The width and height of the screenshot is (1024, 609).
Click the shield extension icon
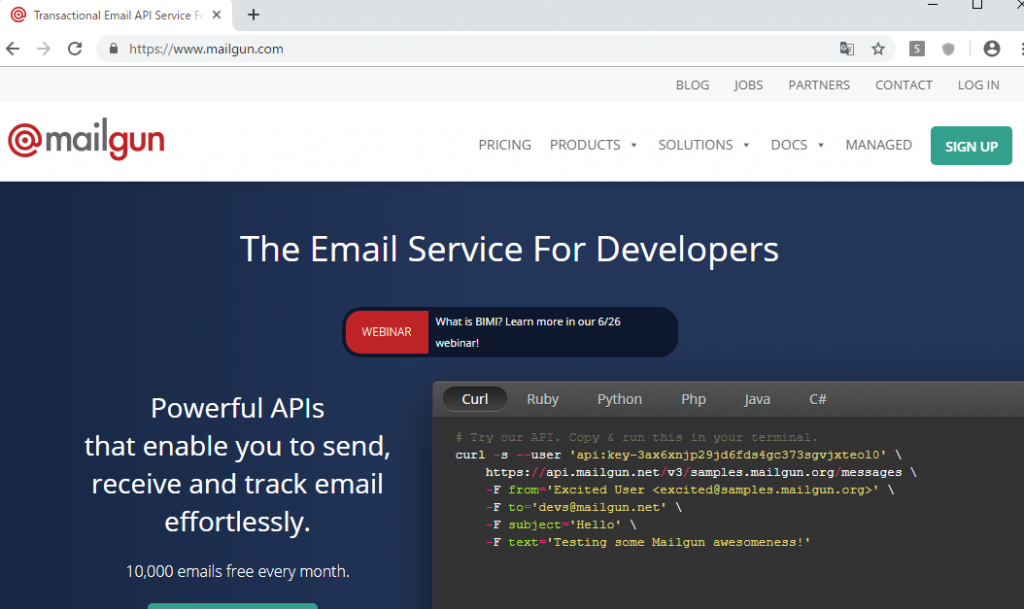coord(947,47)
